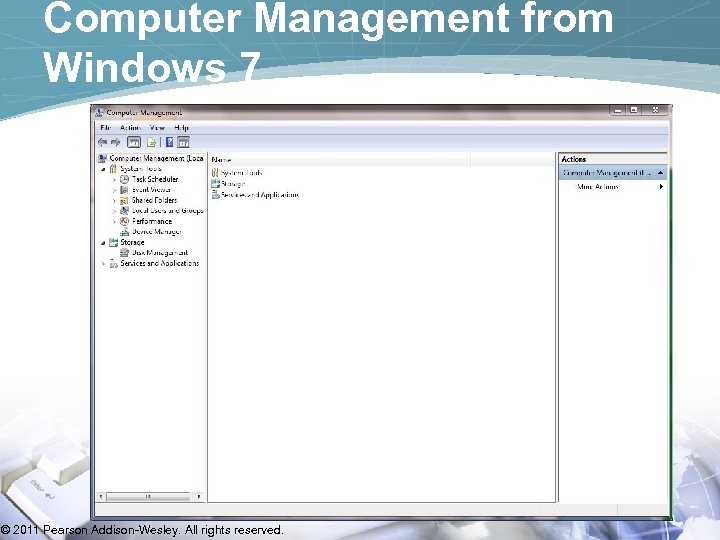
Task: Click the Task Scheduler clock icon
Action: click(x=124, y=179)
